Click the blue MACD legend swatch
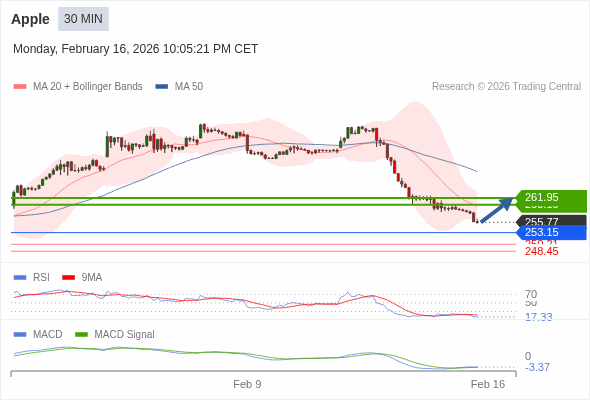 tap(20, 335)
